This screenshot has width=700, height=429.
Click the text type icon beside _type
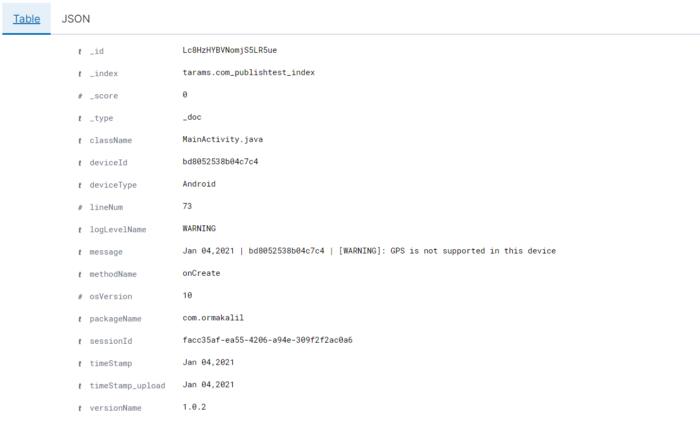(79, 118)
